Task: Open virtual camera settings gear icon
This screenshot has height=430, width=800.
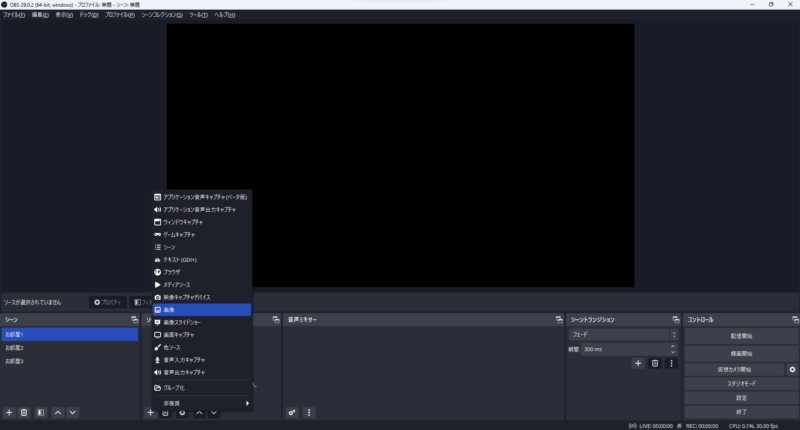Action: [x=792, y=369]
